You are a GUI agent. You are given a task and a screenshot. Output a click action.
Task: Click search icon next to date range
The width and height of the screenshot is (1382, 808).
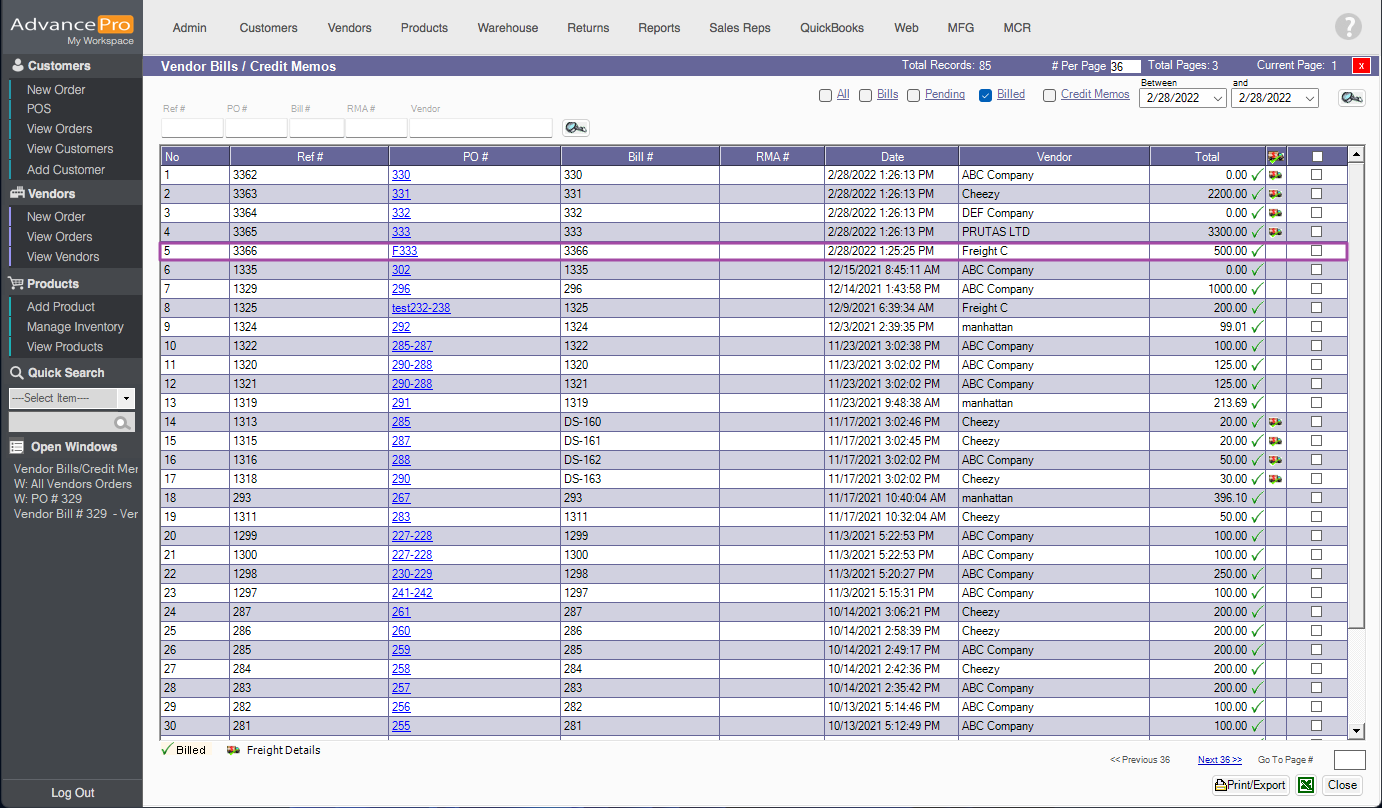[1352, 97]
